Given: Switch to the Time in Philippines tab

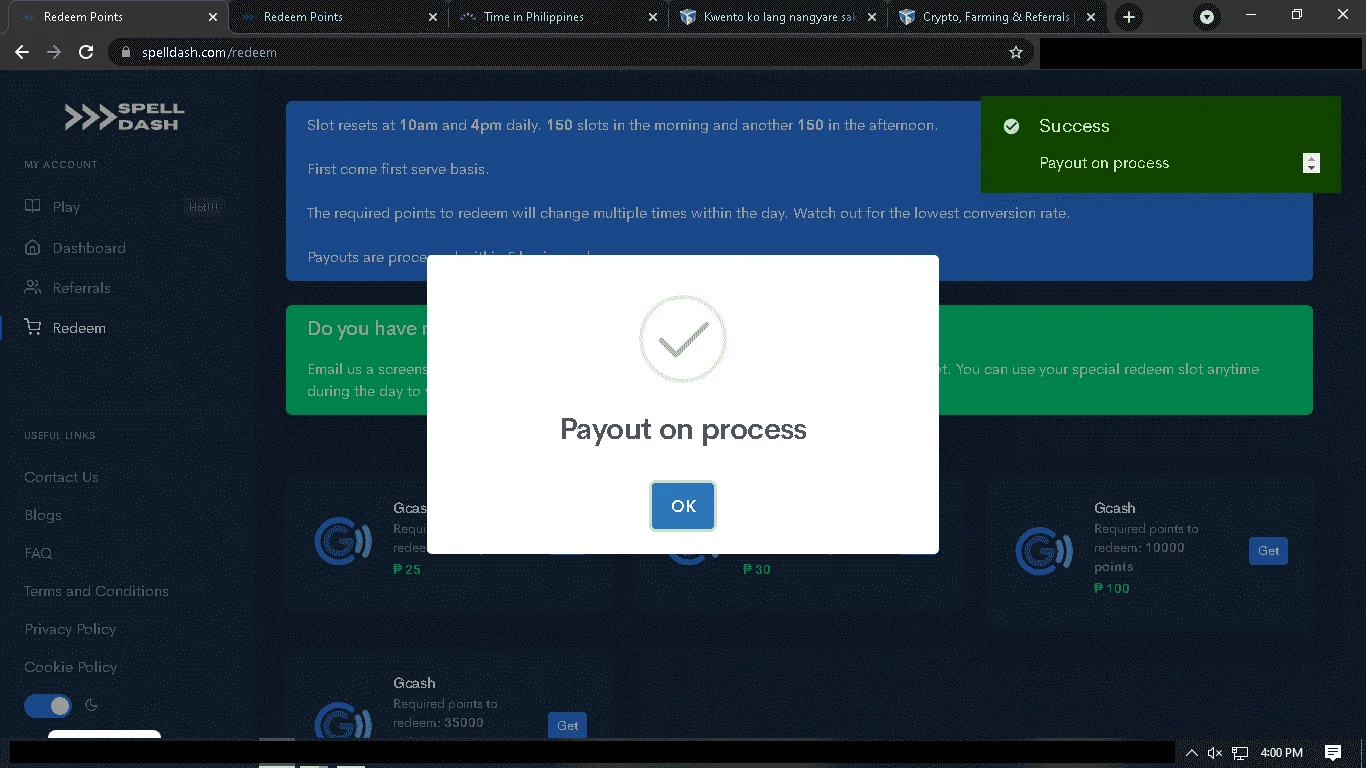Looking at the screenshot, I should (558, 17).
